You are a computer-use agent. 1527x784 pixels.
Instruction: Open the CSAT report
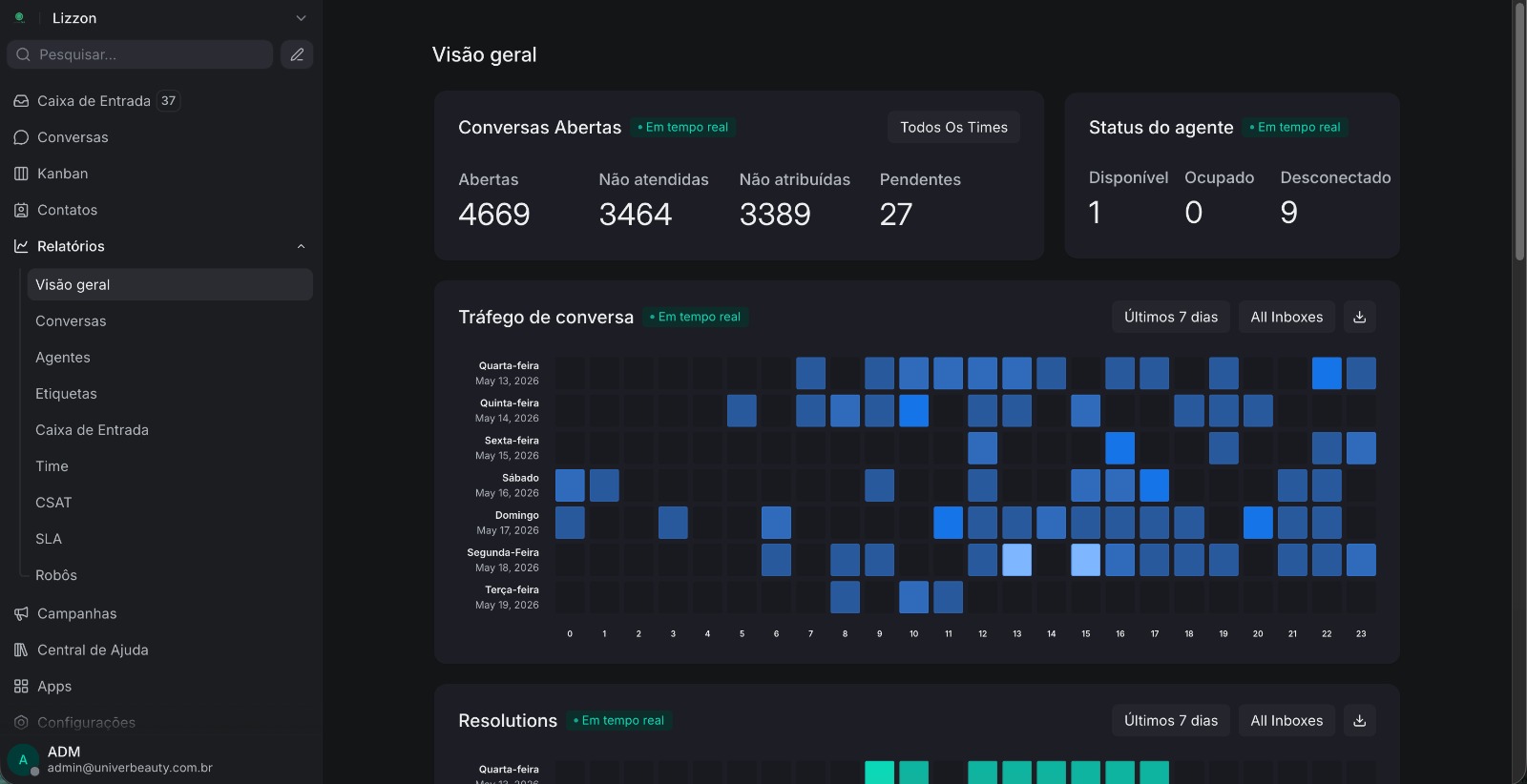tap(170, 503)
